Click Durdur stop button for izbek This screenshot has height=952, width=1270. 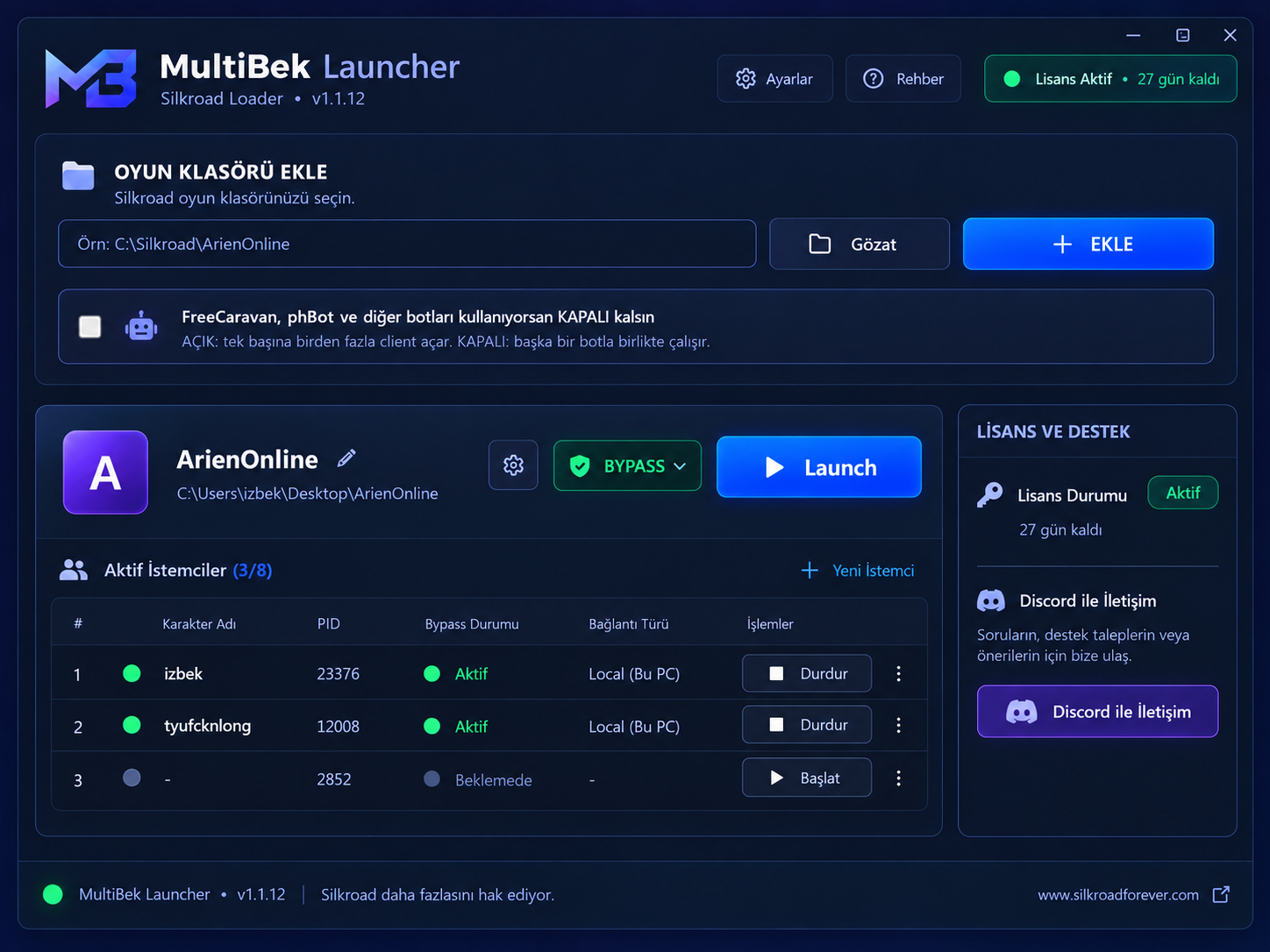tap(807, 673)
